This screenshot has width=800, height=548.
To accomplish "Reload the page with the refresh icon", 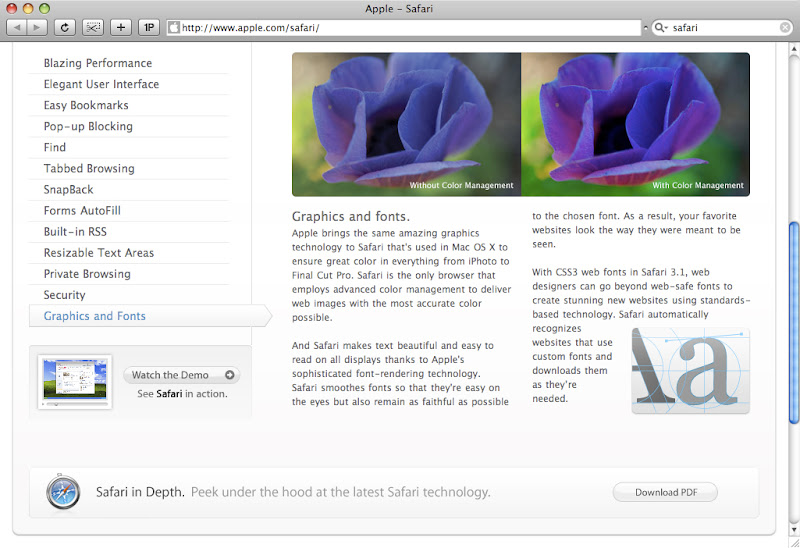I will [x=65, y=28].
